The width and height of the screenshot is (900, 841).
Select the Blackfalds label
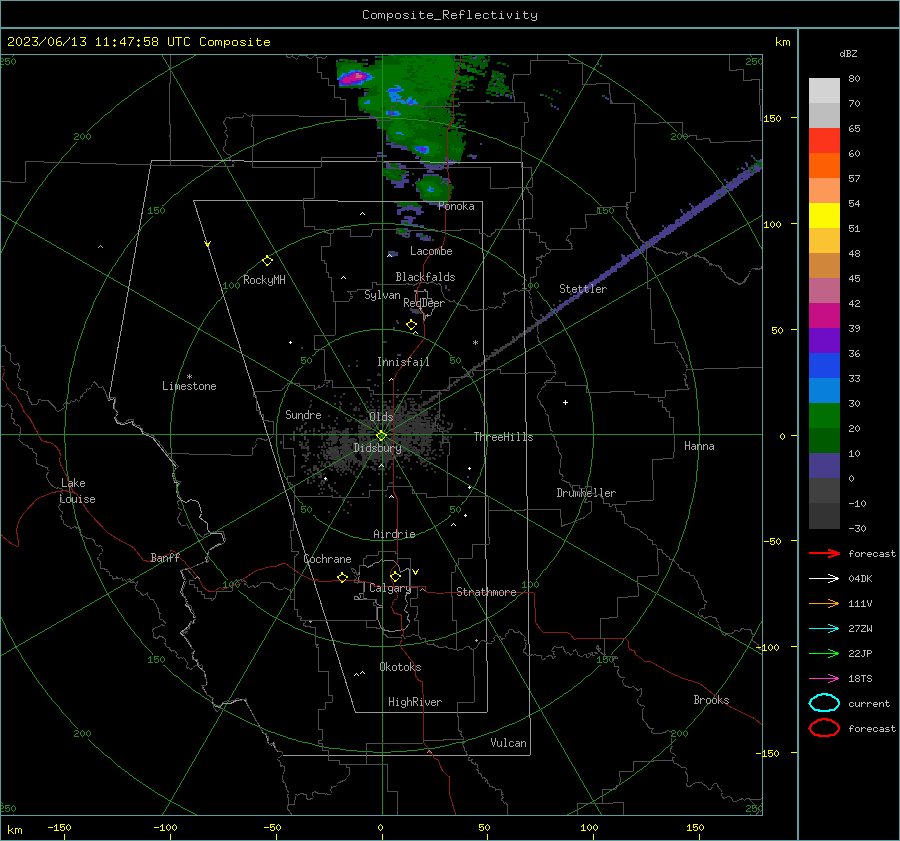click(x=425, y=277)
